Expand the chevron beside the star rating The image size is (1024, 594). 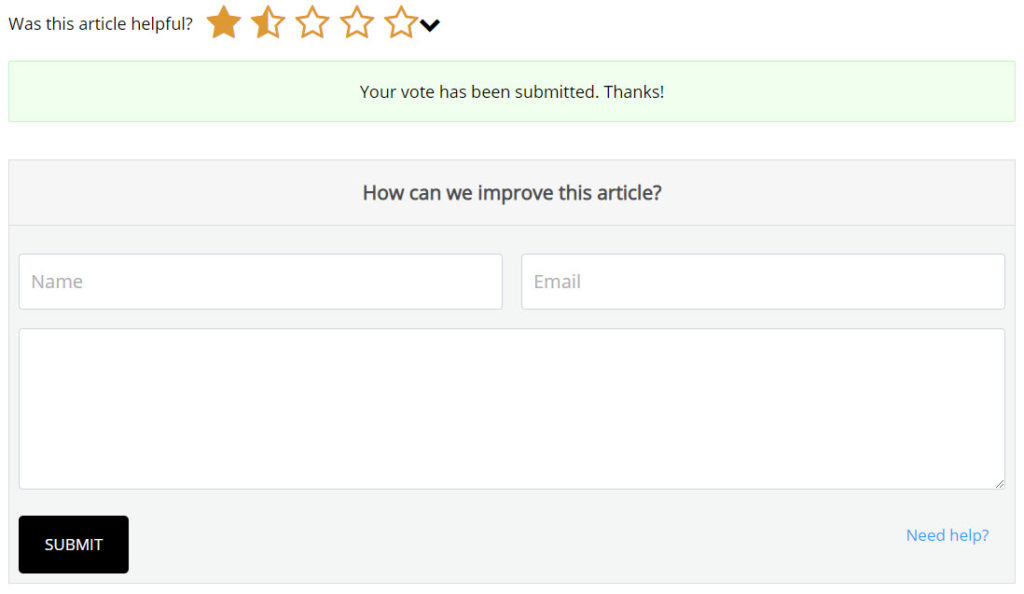(x=430, y=25)
